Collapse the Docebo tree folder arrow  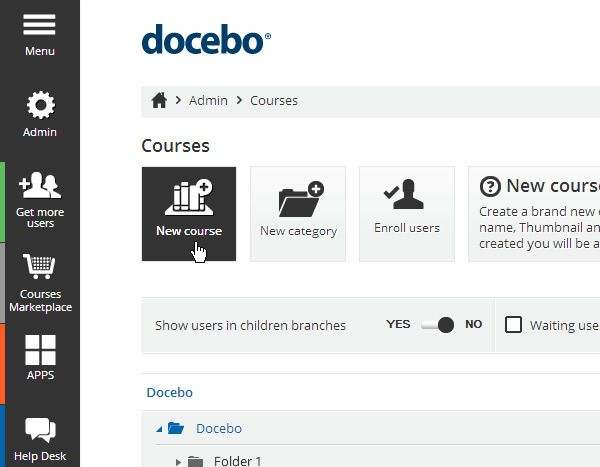click(x=159, y=429)
